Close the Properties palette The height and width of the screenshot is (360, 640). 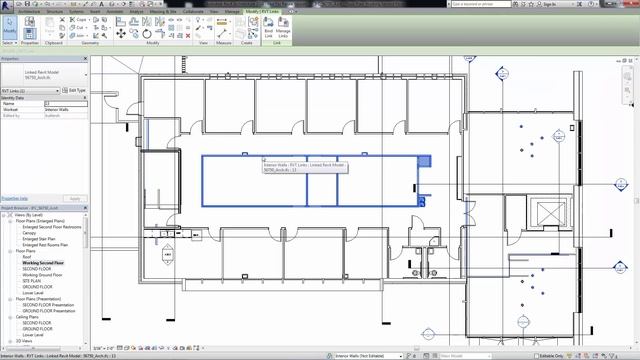click(85, 59)
